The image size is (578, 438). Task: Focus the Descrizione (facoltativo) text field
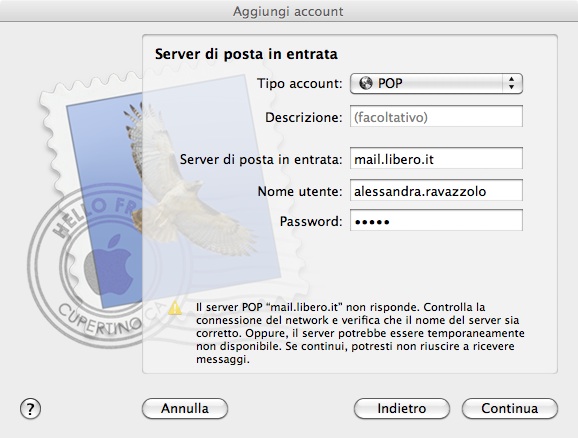[x=436, y=117]
